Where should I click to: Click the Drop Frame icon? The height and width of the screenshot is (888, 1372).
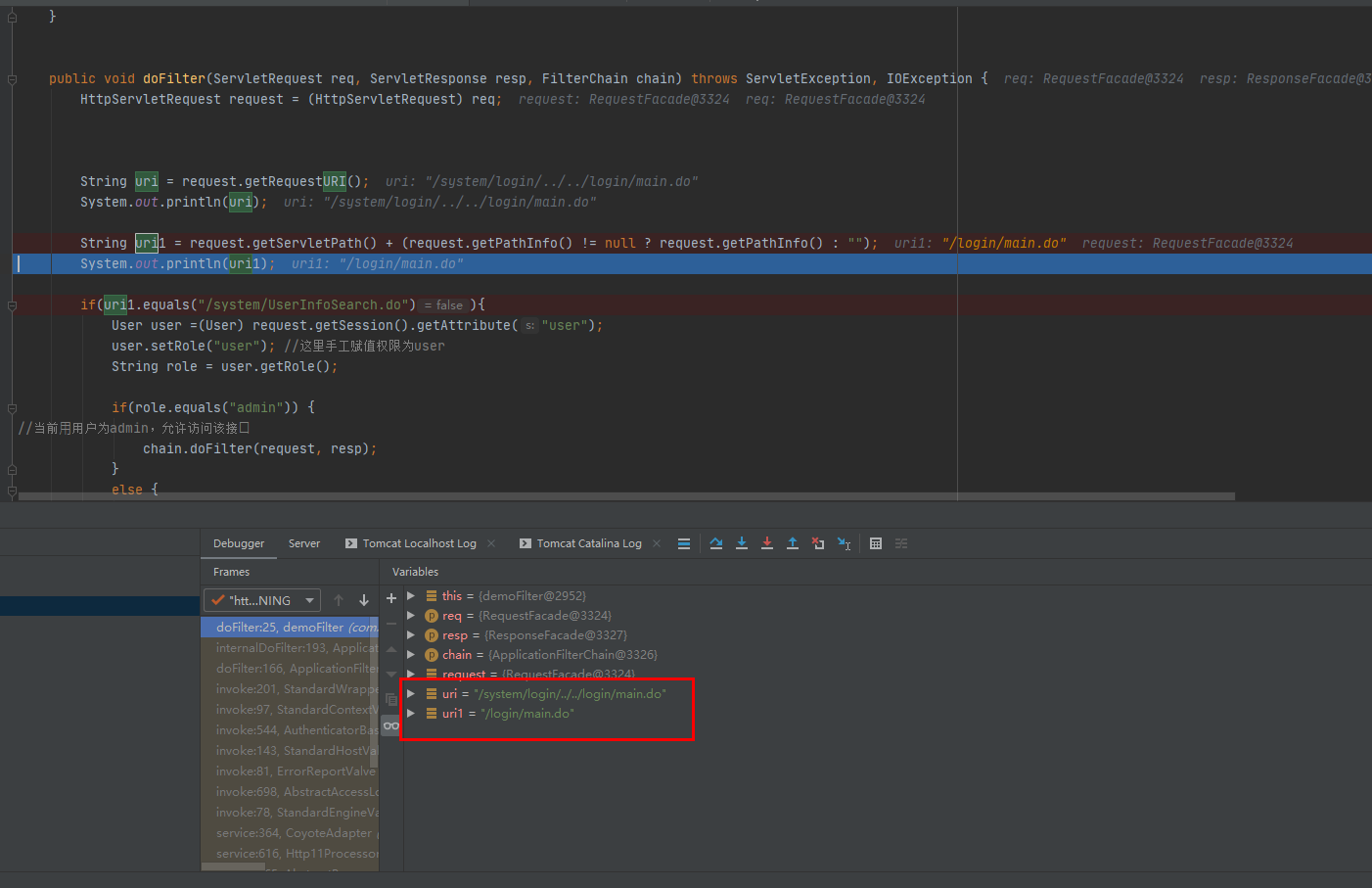click(x=818, y=543)
